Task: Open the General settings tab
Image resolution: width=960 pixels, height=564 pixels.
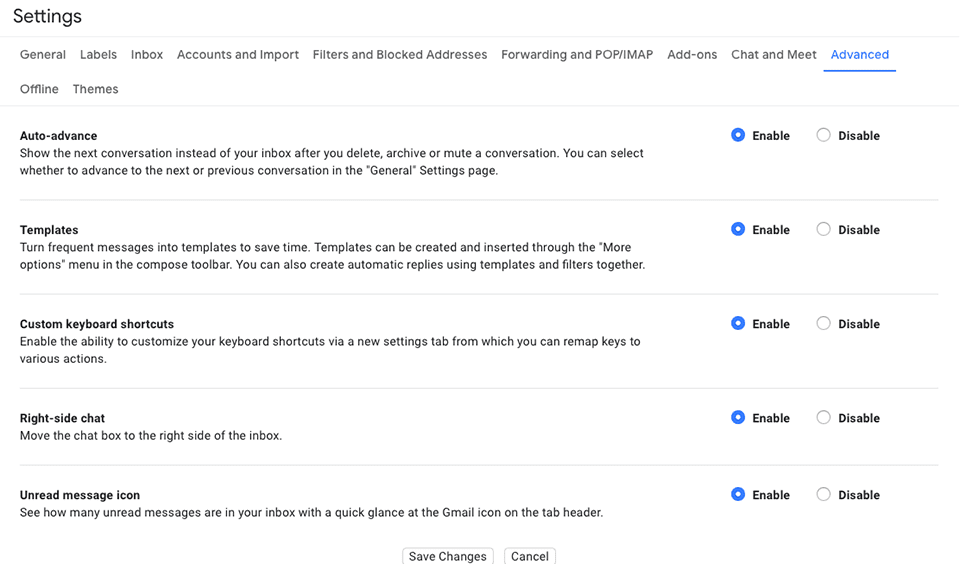Action: 43,55
